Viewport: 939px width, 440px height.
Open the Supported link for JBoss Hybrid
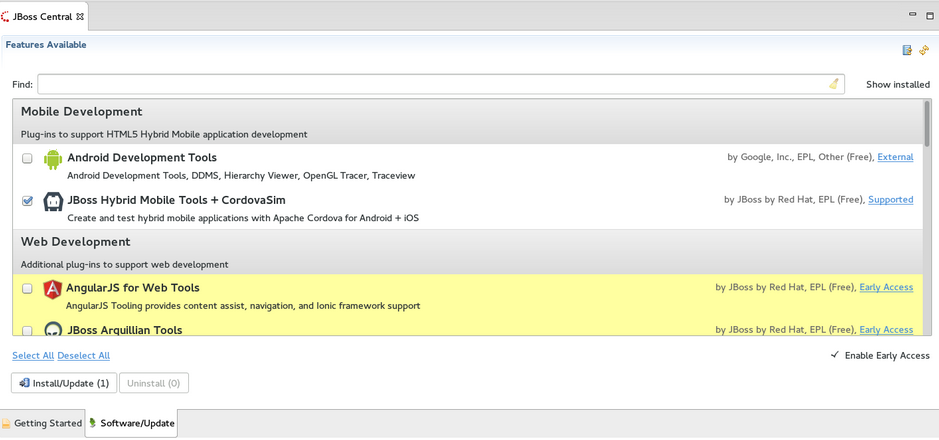[x=890, y=200]
